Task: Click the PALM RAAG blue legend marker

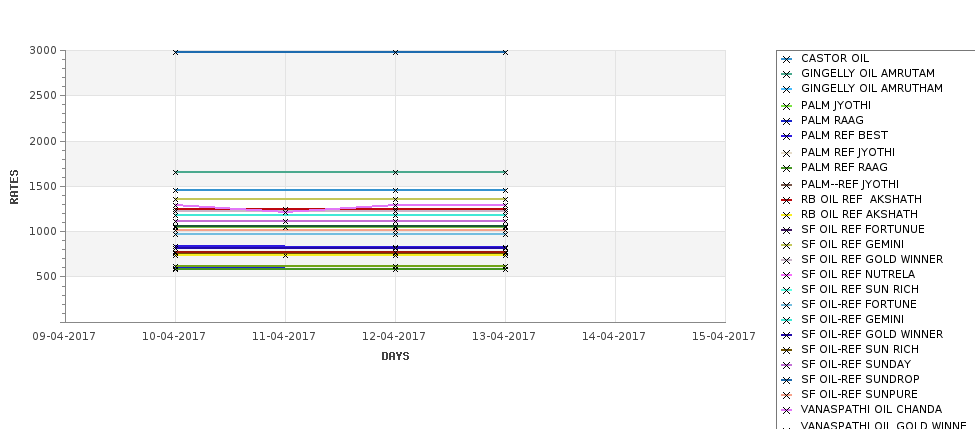Action: coord(787,122)
